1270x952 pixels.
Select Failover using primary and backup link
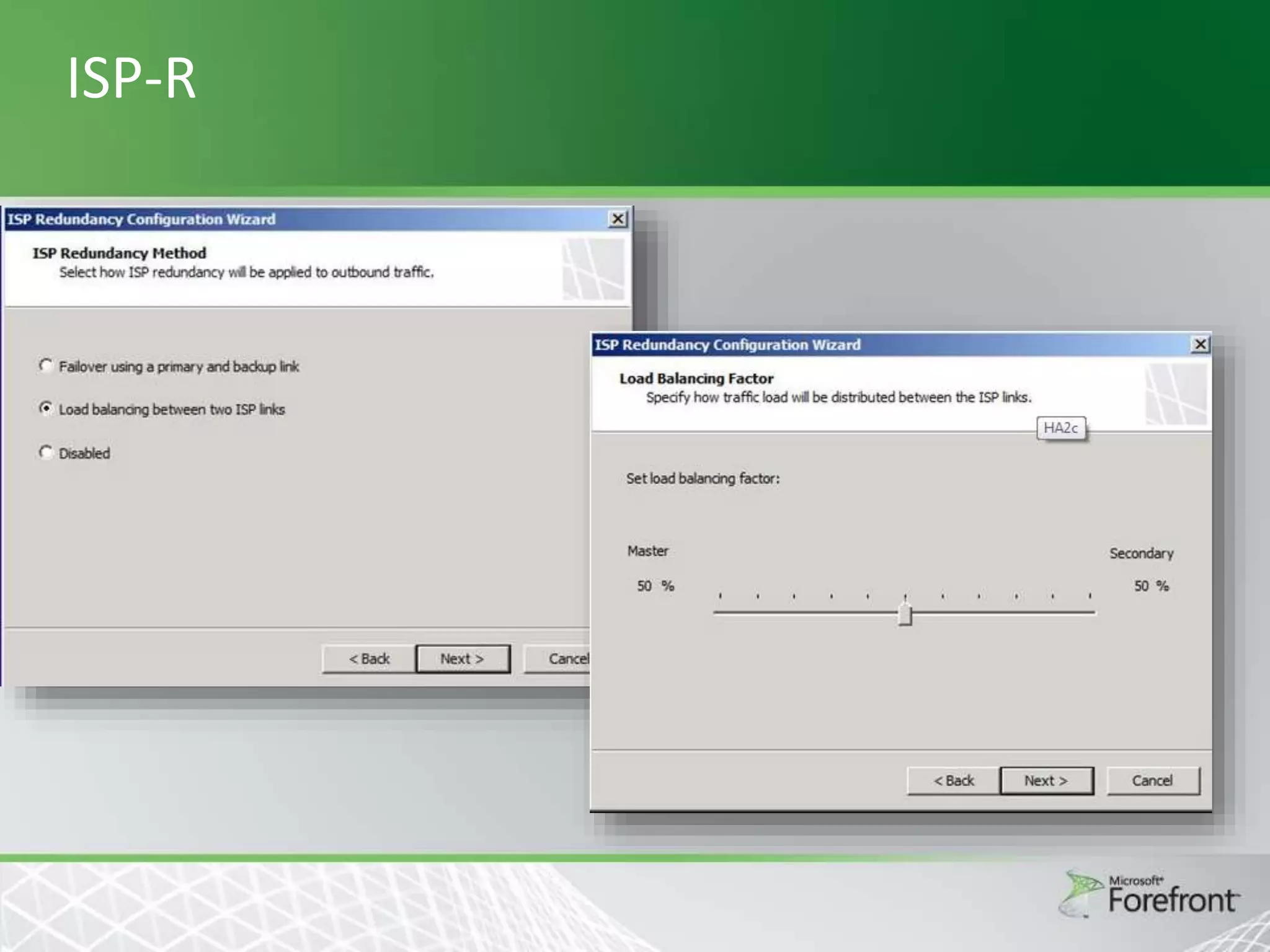tap(46, 366)
